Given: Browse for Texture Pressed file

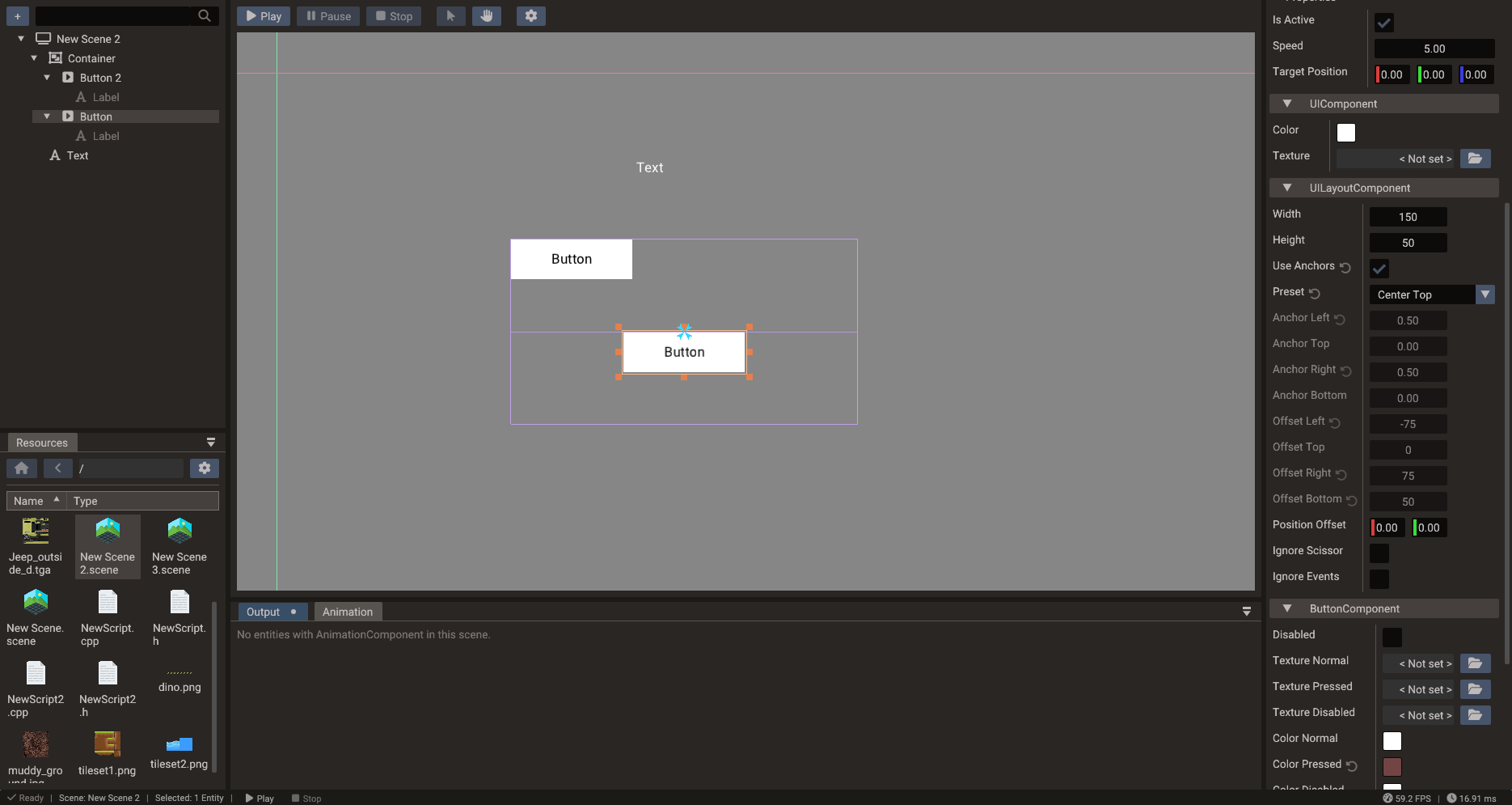Looking at the screenshot, I should coord(1476,689).
